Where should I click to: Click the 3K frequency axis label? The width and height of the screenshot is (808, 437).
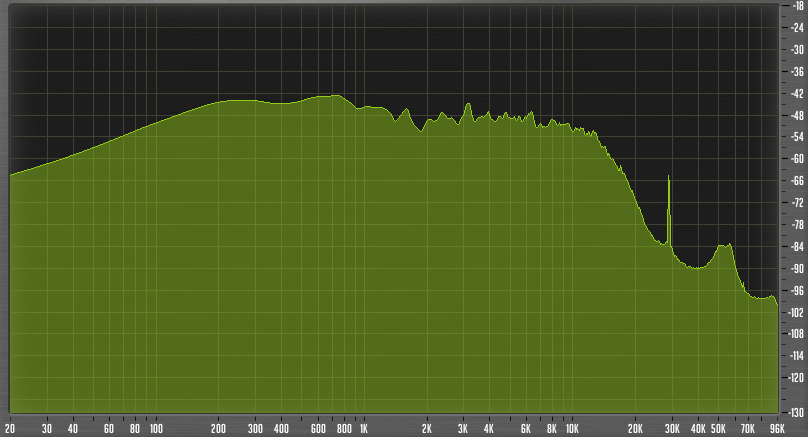tap(463, 429)
